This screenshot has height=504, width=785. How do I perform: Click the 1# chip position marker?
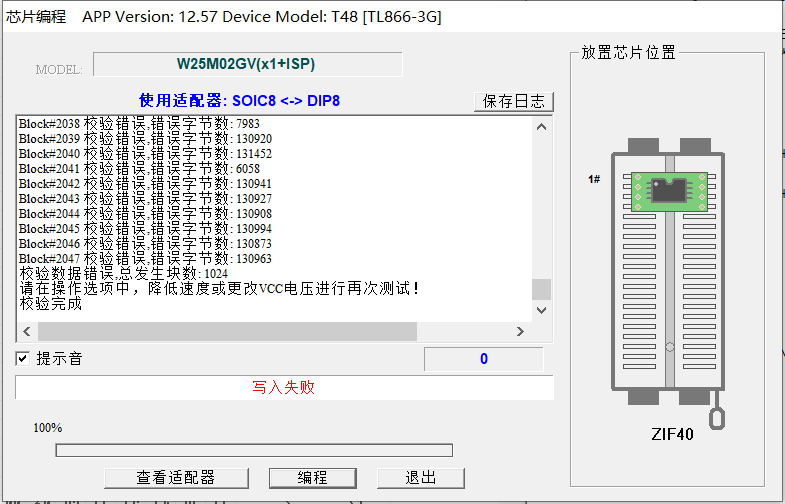pyautogui.click(x=594, y=179)
